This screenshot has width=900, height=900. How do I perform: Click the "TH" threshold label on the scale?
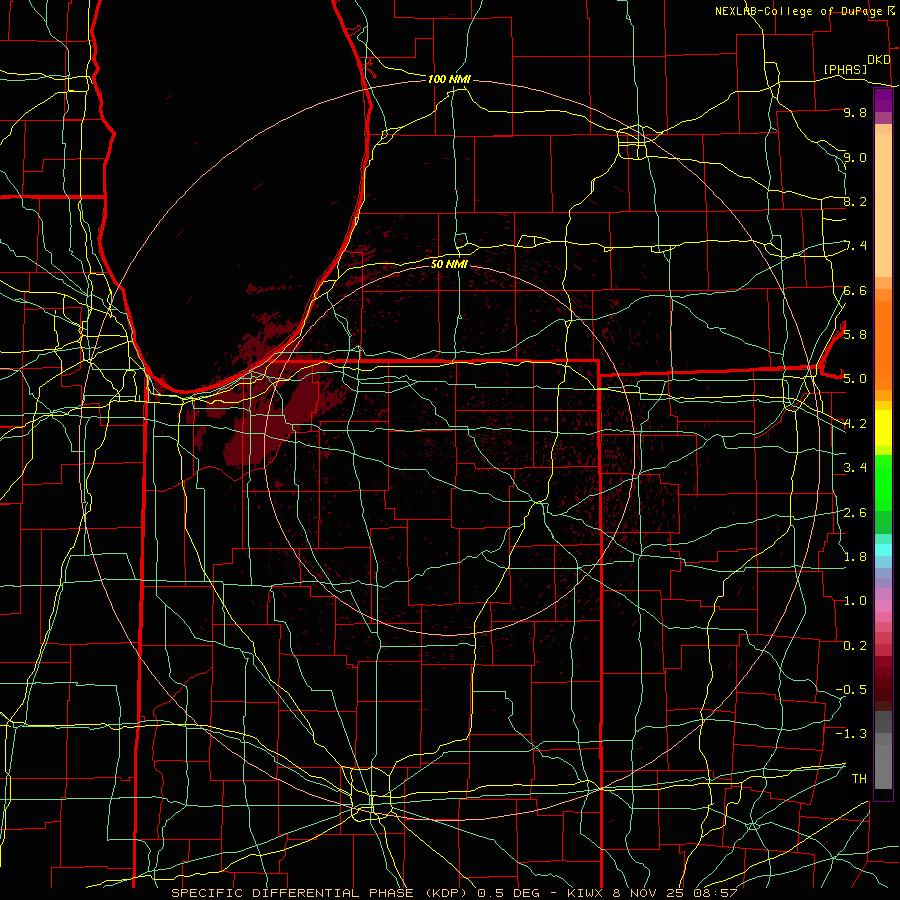[x=859, y=779]
